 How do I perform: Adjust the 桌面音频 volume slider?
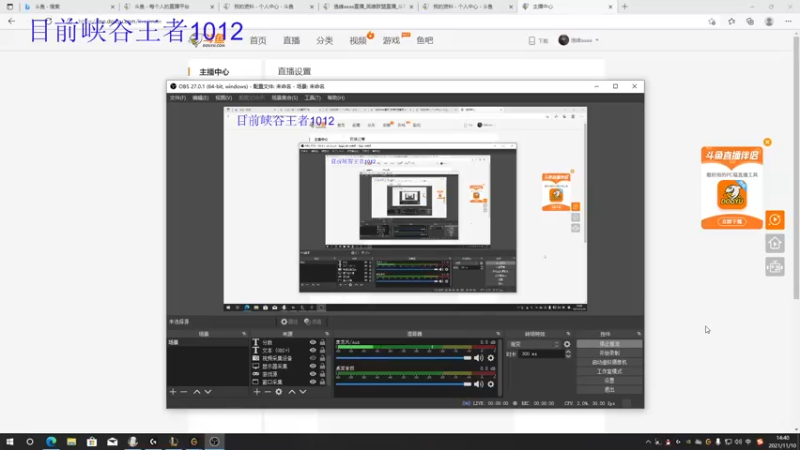[x=404, y=384]
